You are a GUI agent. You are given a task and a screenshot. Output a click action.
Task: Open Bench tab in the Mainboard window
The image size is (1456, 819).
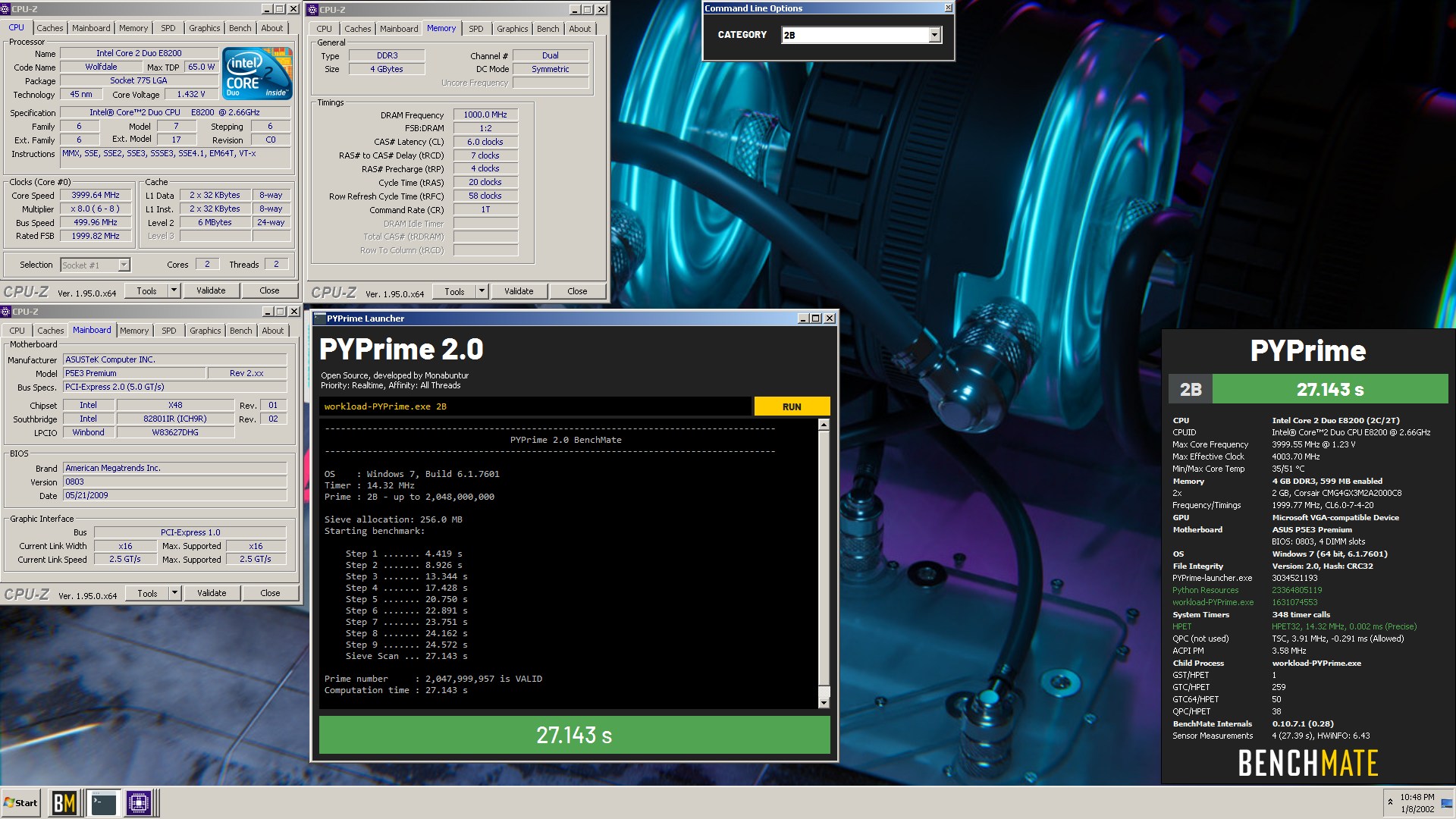240,331
